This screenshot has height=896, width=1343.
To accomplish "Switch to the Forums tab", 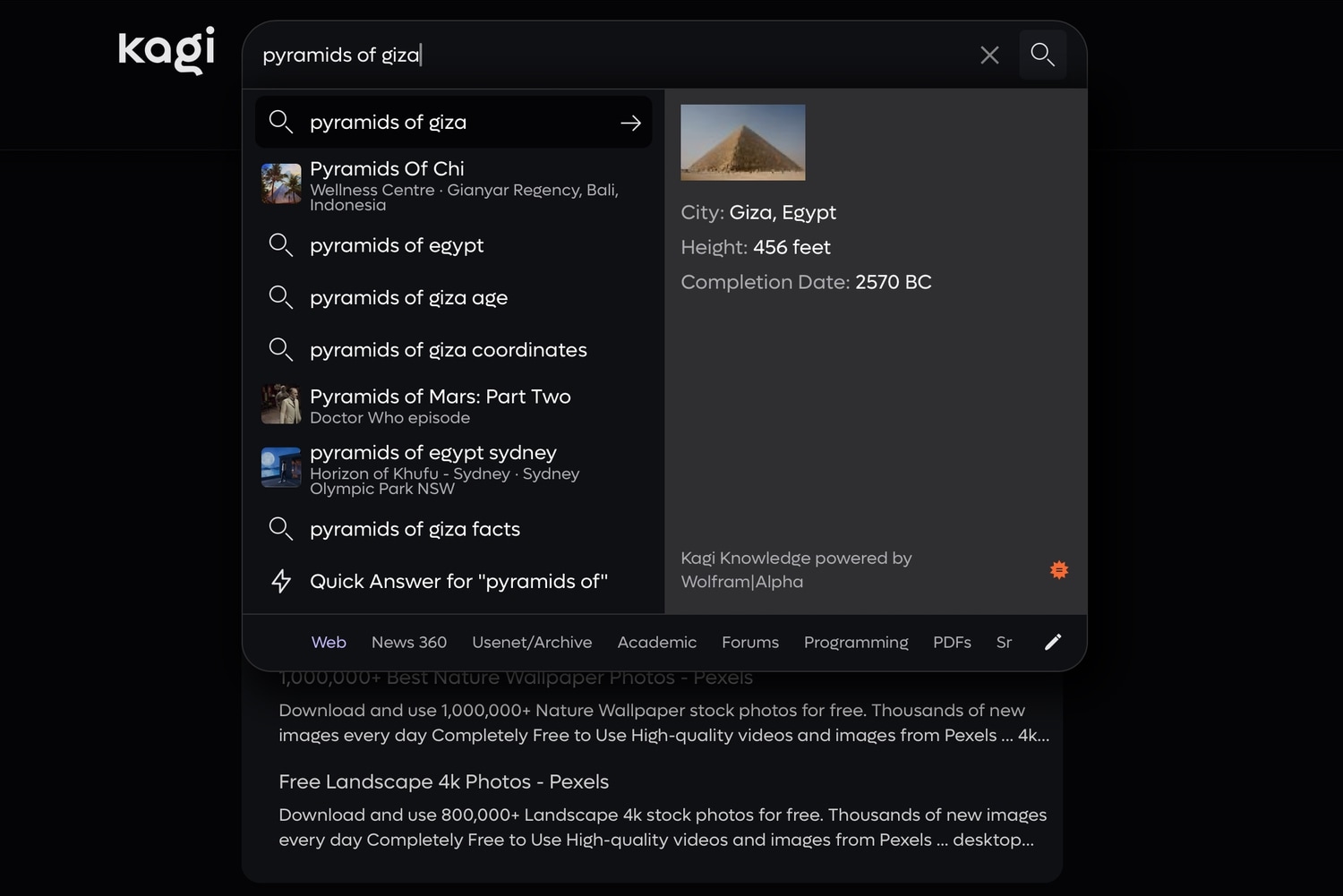I will (750, 643).
